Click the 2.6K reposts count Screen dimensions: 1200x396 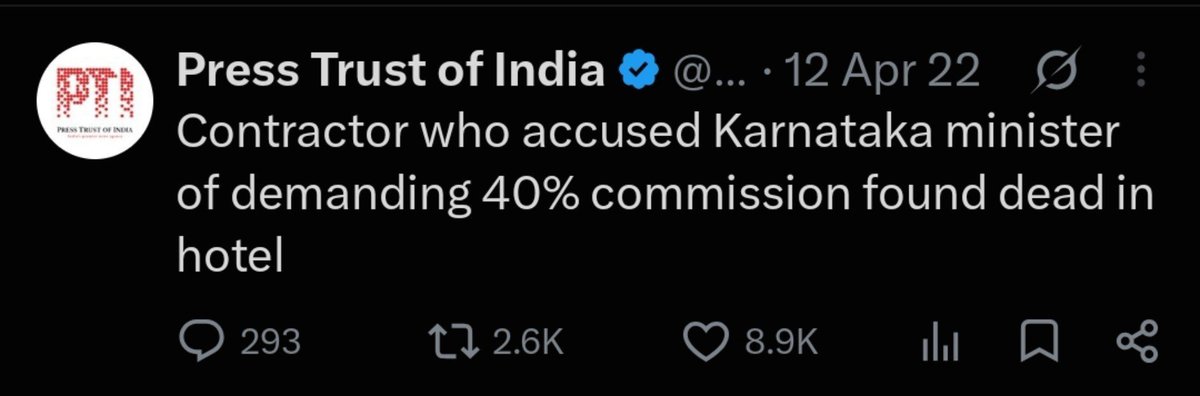529,342
